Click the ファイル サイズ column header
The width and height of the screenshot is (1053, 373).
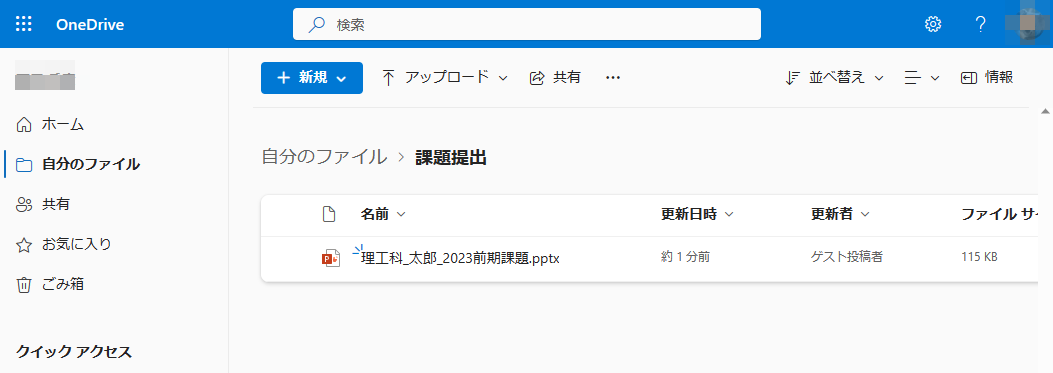click(x=1001, y=214)
